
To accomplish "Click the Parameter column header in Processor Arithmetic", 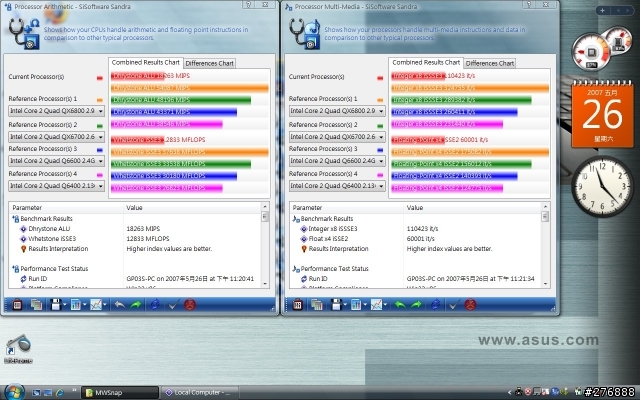I will [66, 208].
